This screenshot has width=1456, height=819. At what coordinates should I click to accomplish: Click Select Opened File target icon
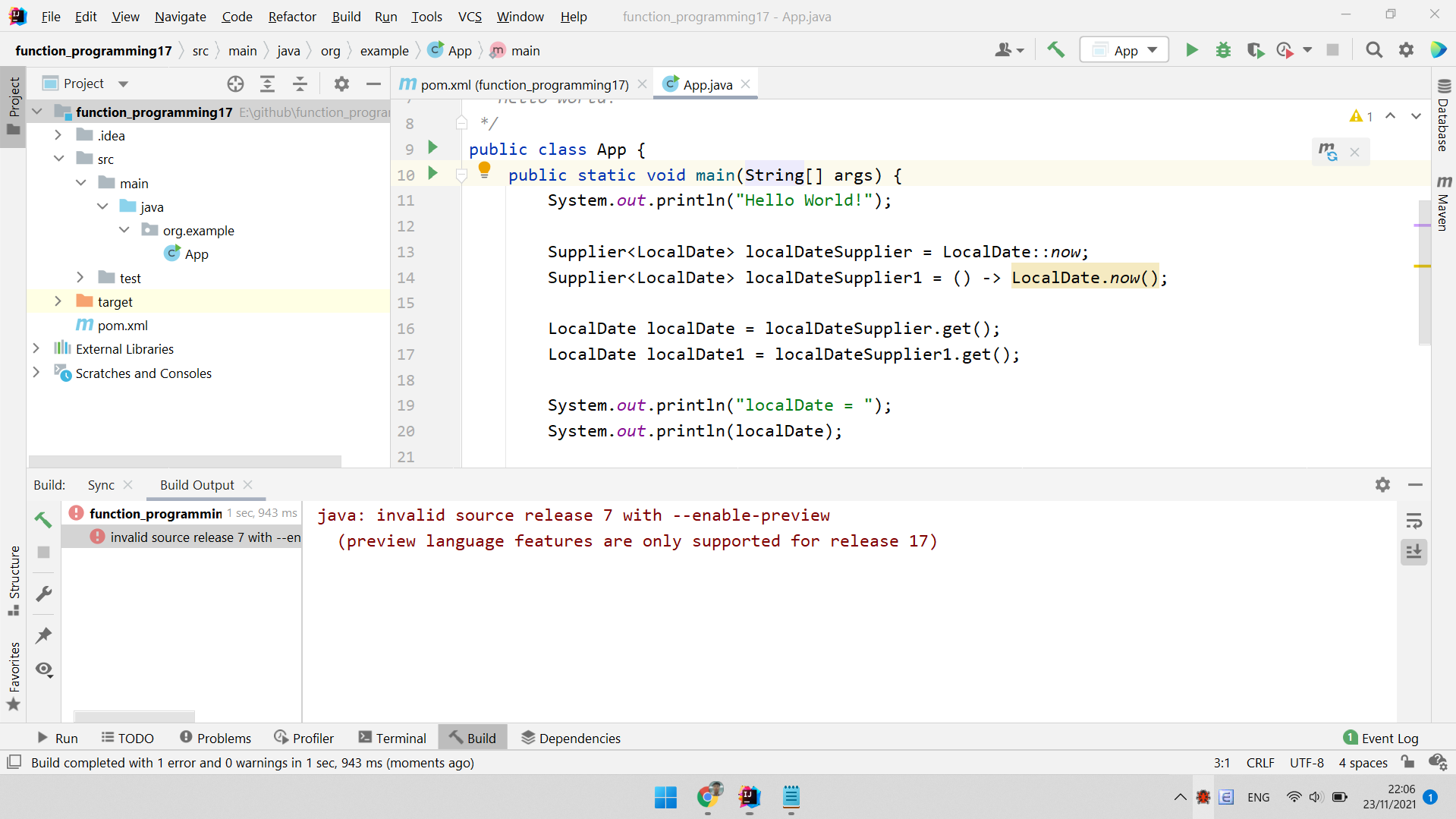235,83
